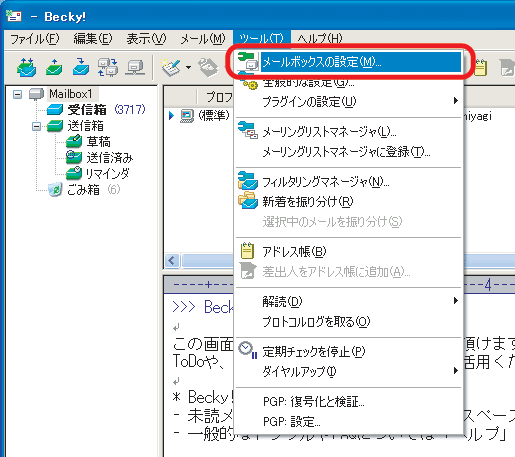Viewport: 515px width, 457px height.
Task: Click the compose new message pencil icon
Action: (171, 67)
